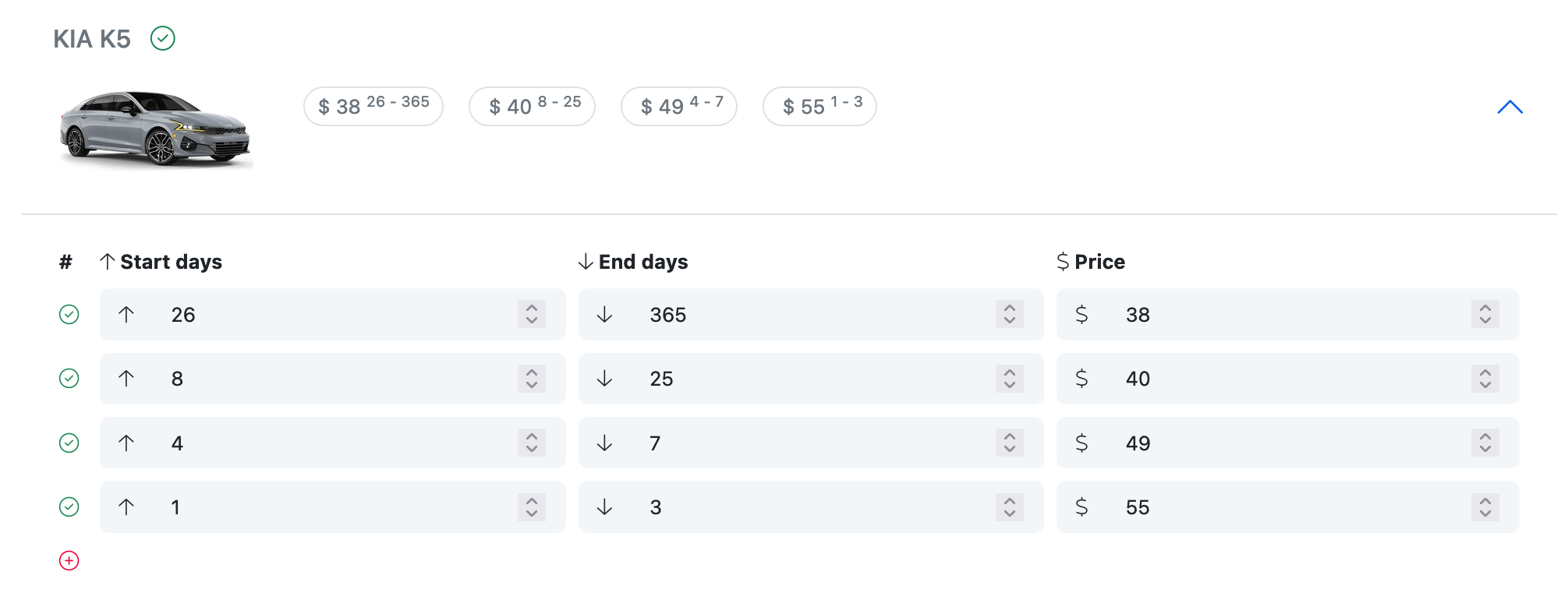
Task: Click the green check next to KIA K5
Action: coord(163,38)
